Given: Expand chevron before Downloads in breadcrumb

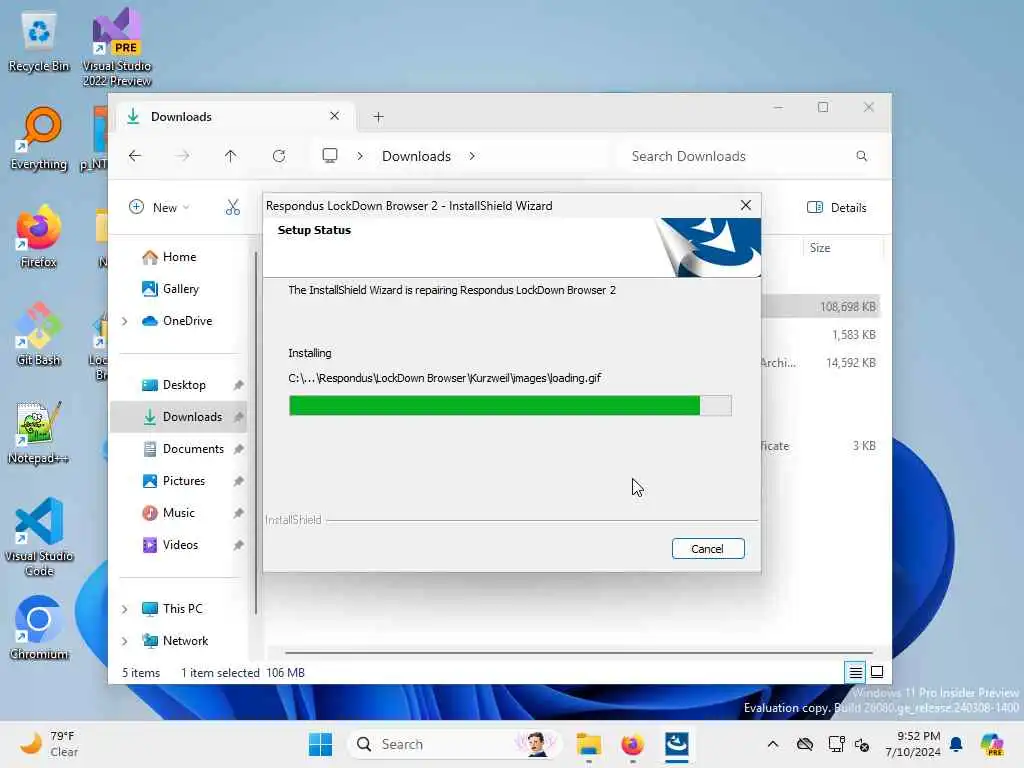Looking at the screenshot, I should coord(360,156).
